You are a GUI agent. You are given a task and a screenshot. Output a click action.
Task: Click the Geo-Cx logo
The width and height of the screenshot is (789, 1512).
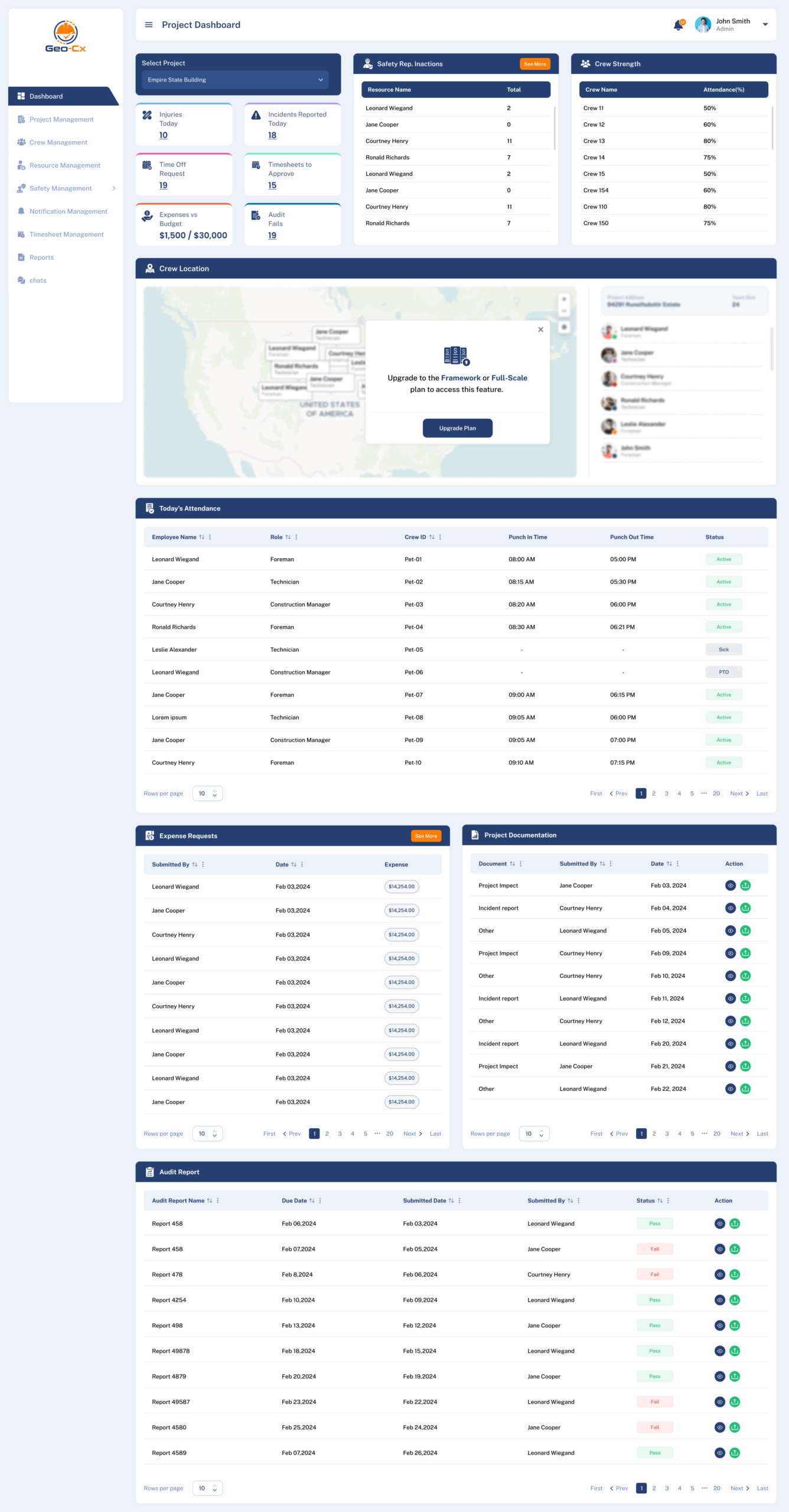66,37
